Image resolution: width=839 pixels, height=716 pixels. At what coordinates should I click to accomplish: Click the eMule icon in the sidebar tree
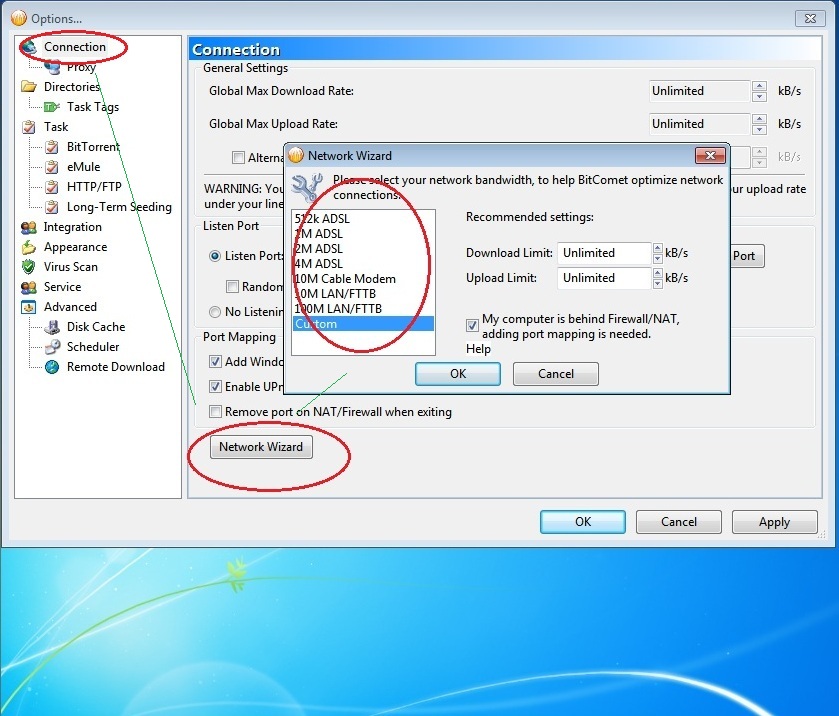(52, 167)
